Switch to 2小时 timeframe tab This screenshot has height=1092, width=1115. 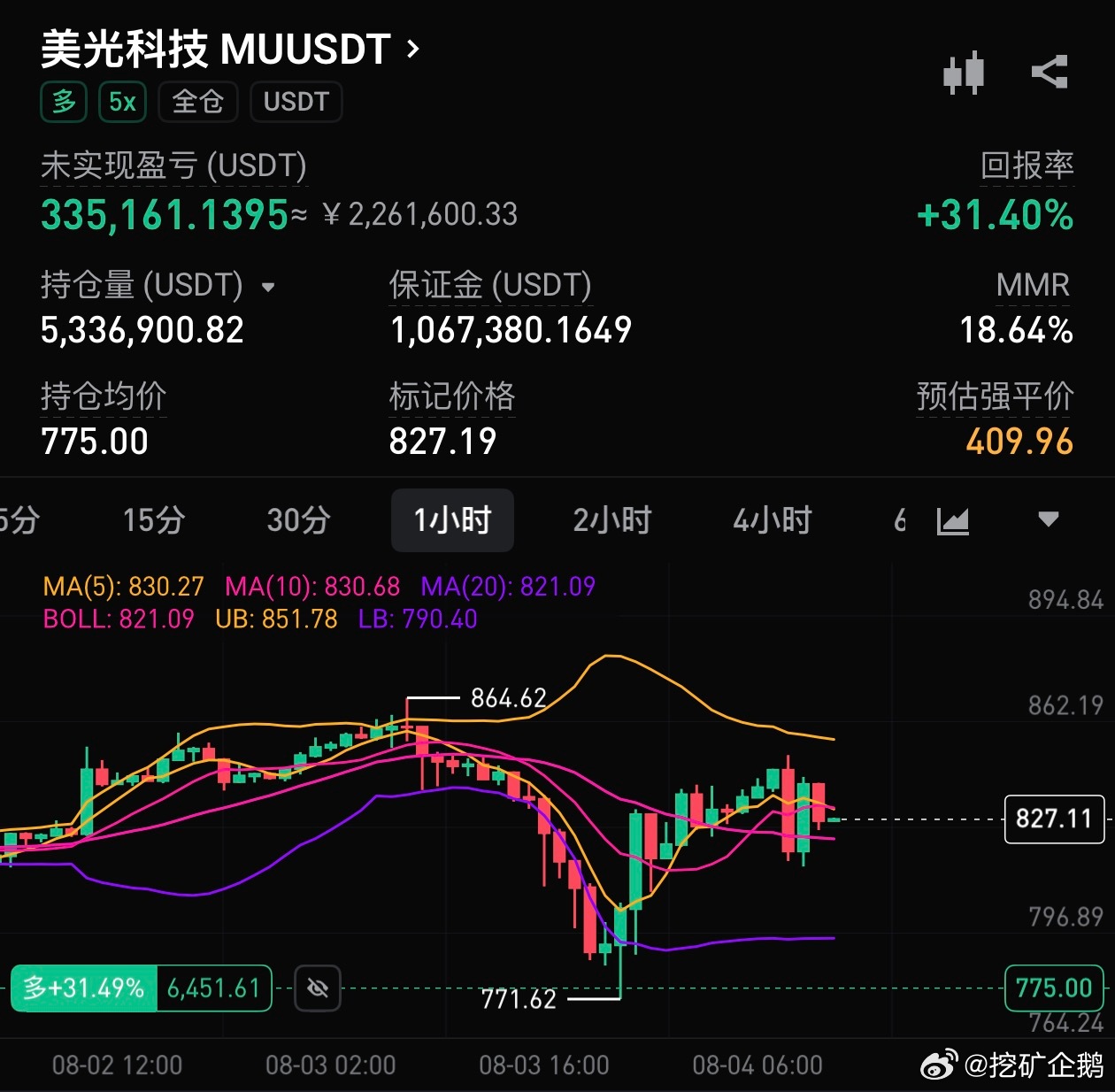(x=612, y=520)
